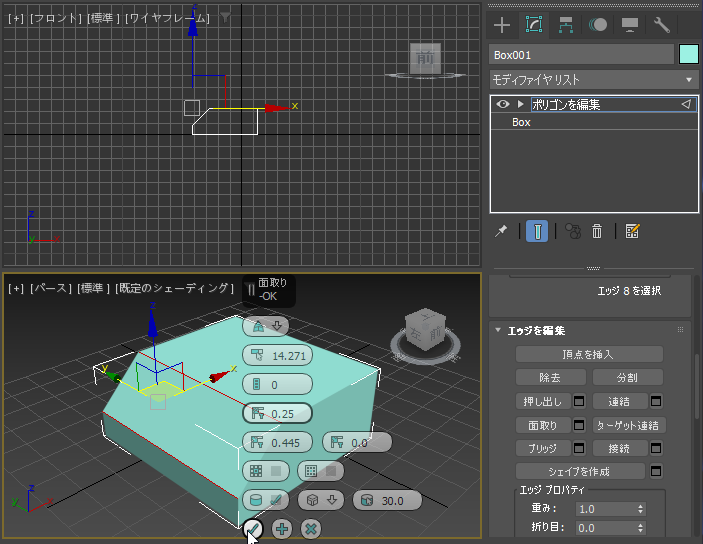Viewport: 703px width, 544px height.
Task: Open the Display panel tab
Action: click(x=630, y=25)
